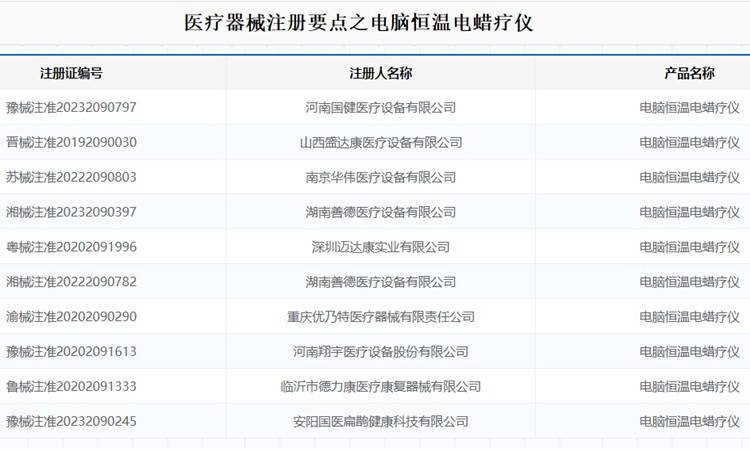Viewport: 750px width, 451px height.
Task: Select registration number 鲁械注准20202091333
Action: [x=71, y=386]
